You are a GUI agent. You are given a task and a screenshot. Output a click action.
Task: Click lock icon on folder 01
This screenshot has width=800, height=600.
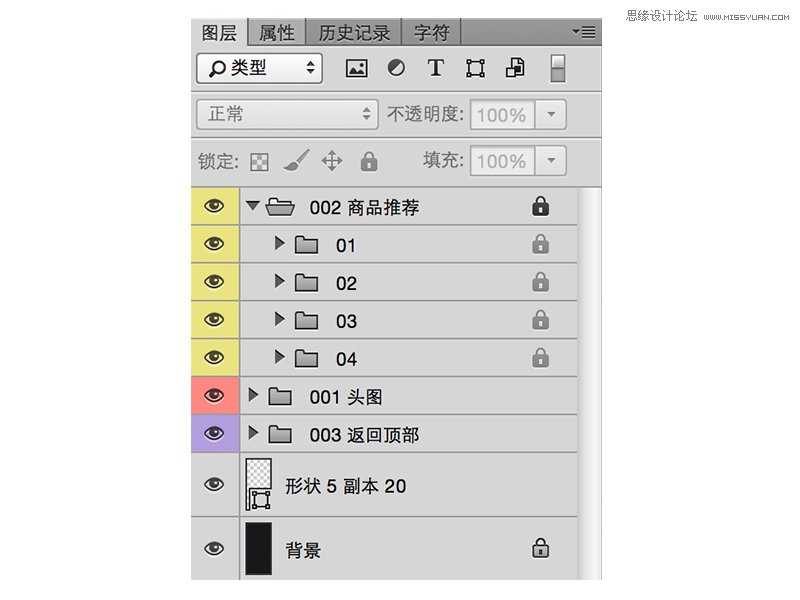click(540, 244)
